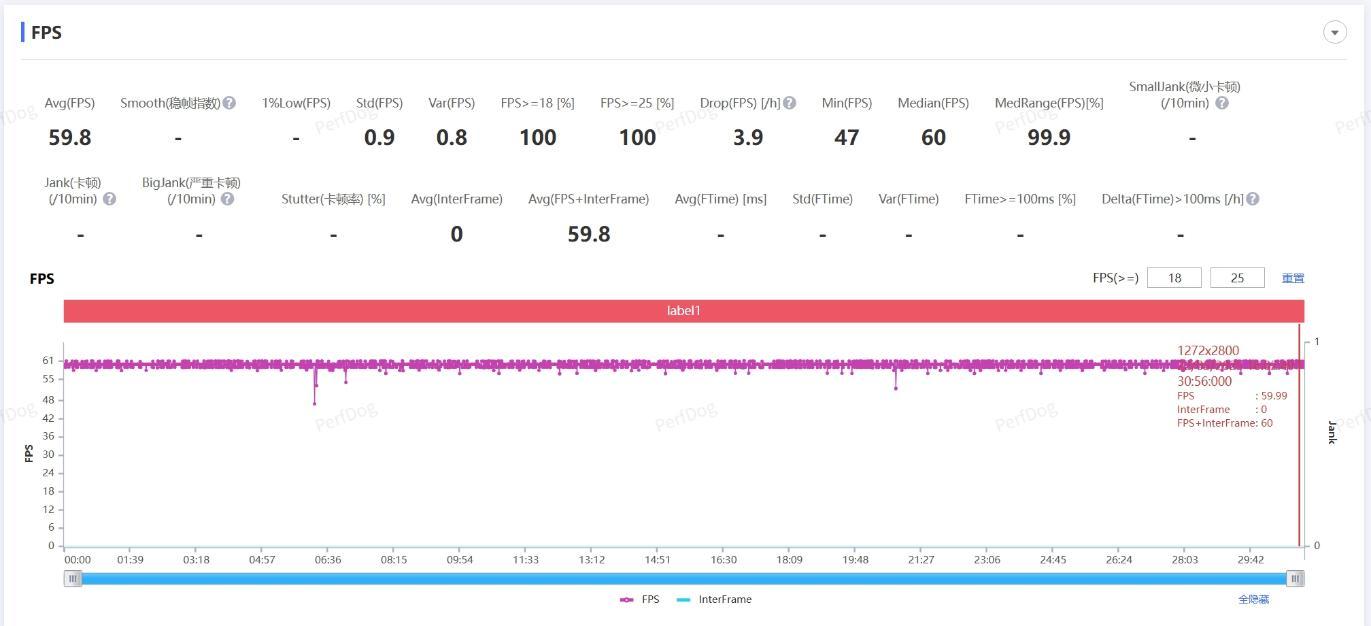Grab the right handle of the time range slider
Screen dimensions: 1371x626
coord(1295,578)
